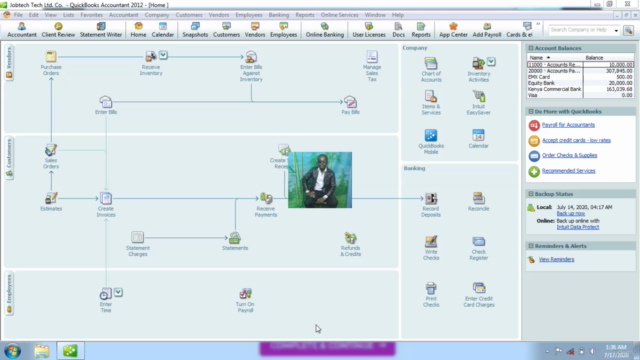Open the Check Register
Viewport: 640px width, 360px height.
click(x=478, y=241)
